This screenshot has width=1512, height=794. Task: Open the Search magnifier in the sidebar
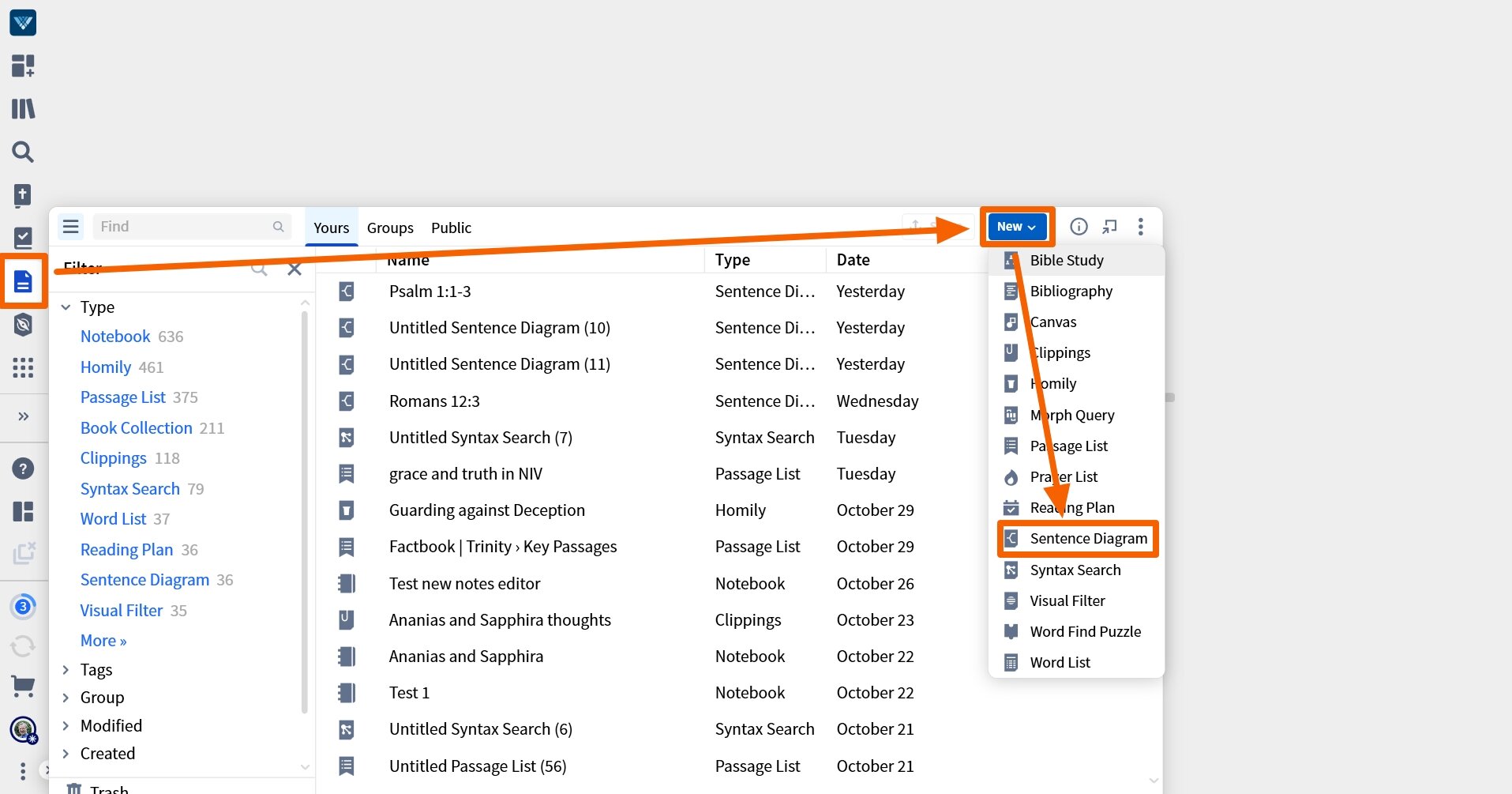(23, 152)
